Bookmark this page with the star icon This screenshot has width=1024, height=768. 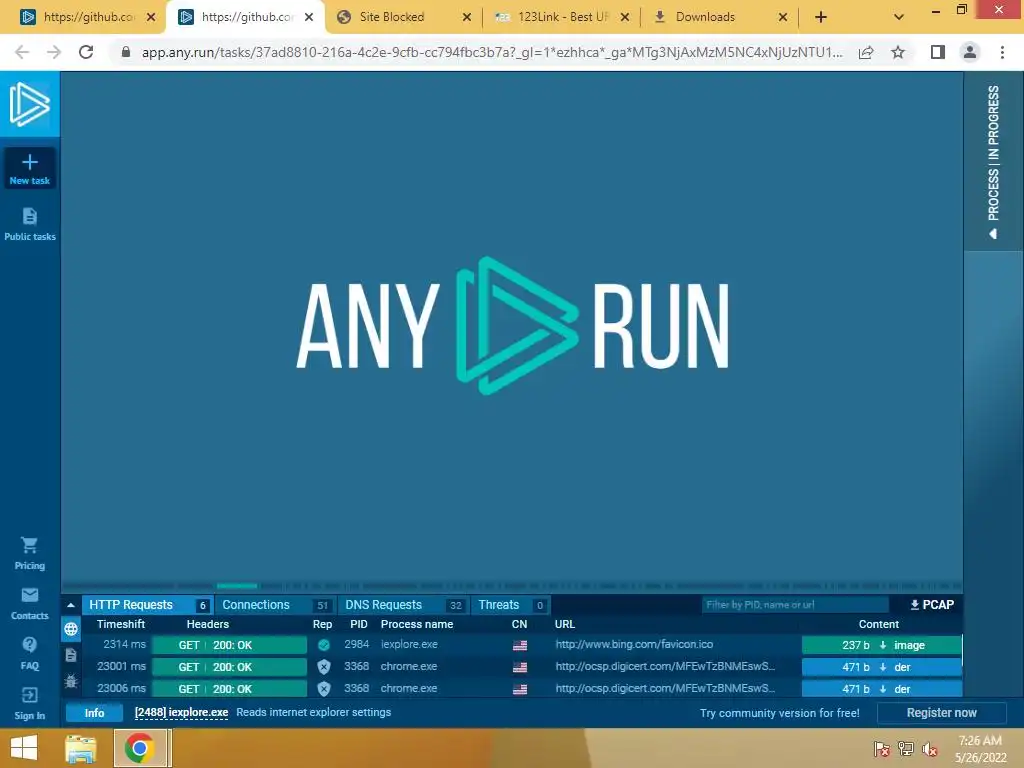[x=898, y=52]
